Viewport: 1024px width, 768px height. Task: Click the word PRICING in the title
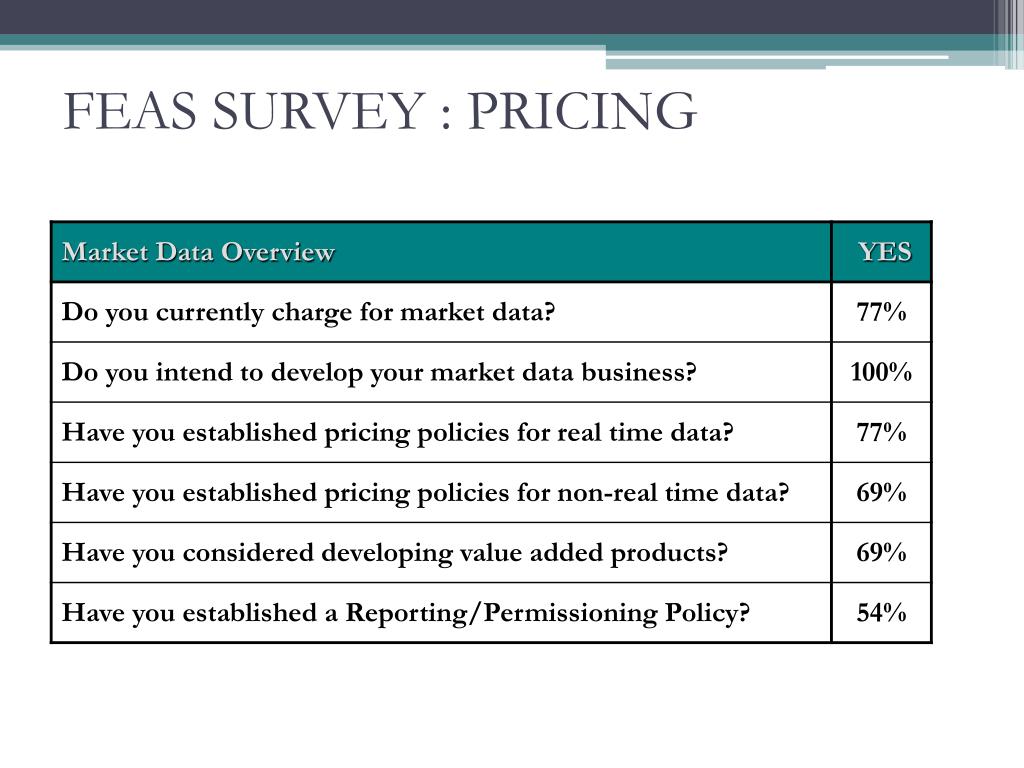[x=582, y=111]
